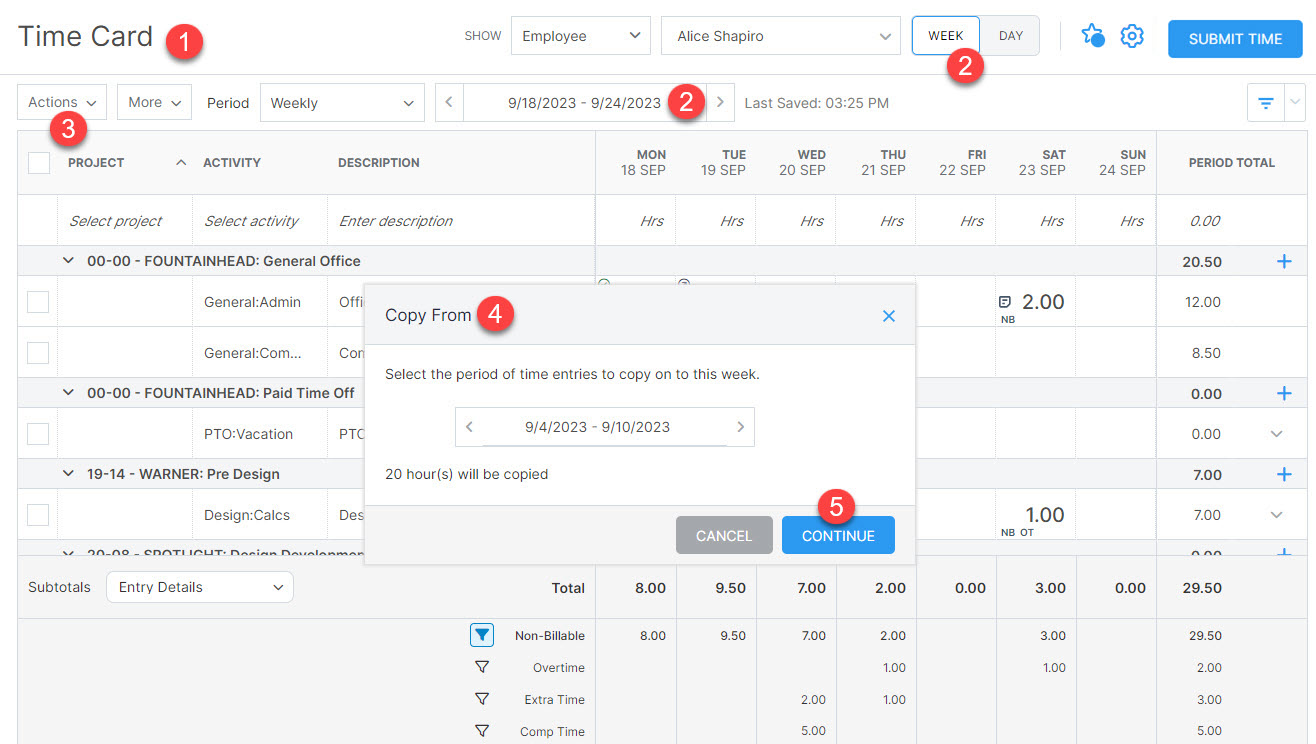Open the Actions menu
The width and height of the screenshot is (1316, 744).
pos(61,102)
